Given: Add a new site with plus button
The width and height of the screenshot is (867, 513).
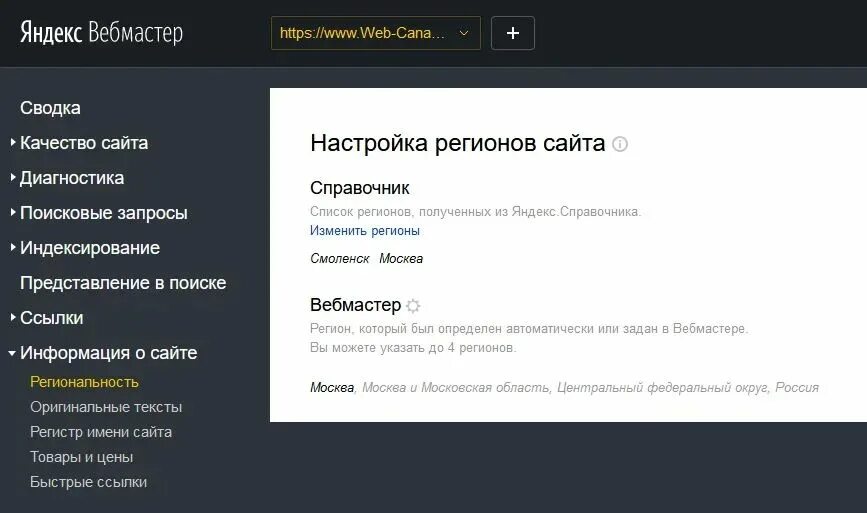Looking at the screenshot, I should coord(513,33).
